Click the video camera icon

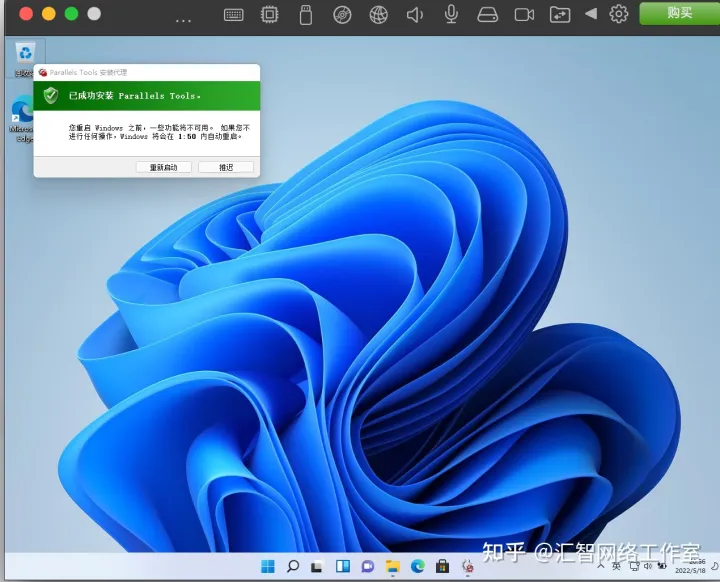pyautogui.click(x=524, y=15)
